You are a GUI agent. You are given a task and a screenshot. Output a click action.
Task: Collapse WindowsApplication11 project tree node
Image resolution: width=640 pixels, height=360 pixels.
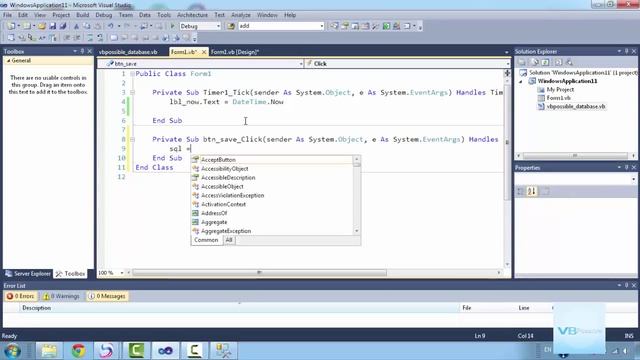[x=521, y=81]
